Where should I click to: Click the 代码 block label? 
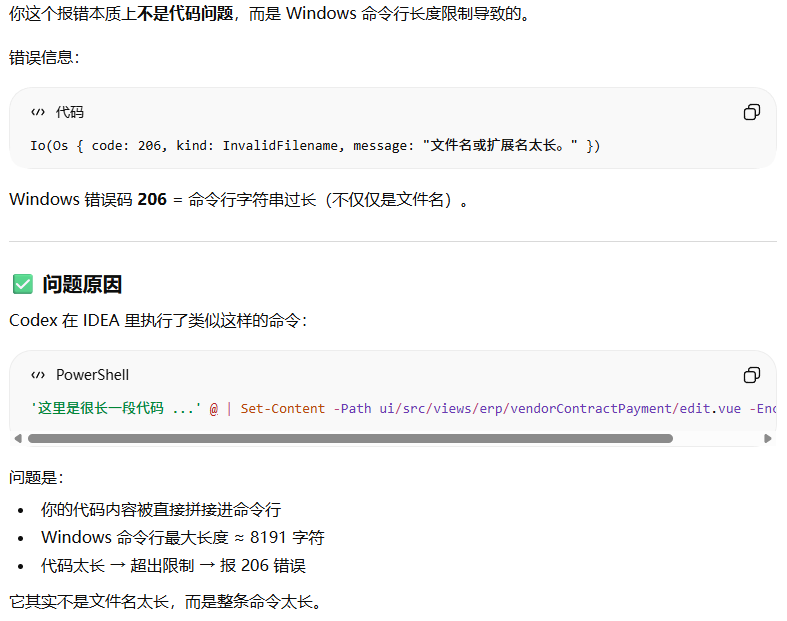point(70,112)
